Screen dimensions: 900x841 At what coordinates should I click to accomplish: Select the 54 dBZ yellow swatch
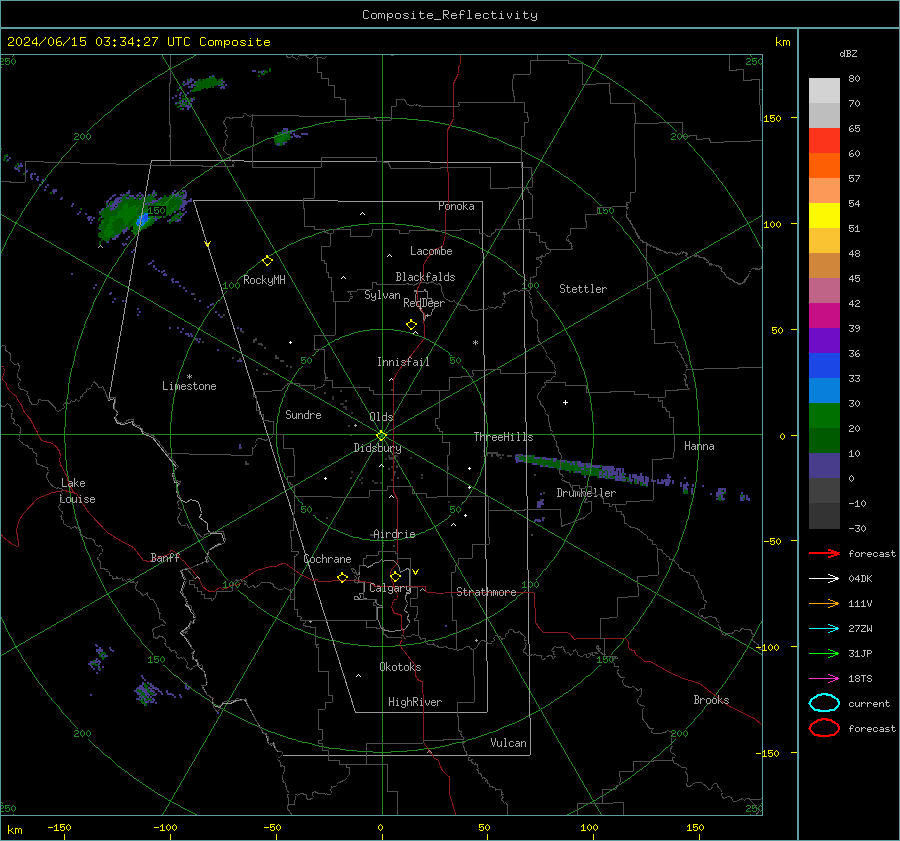[824, 216]
